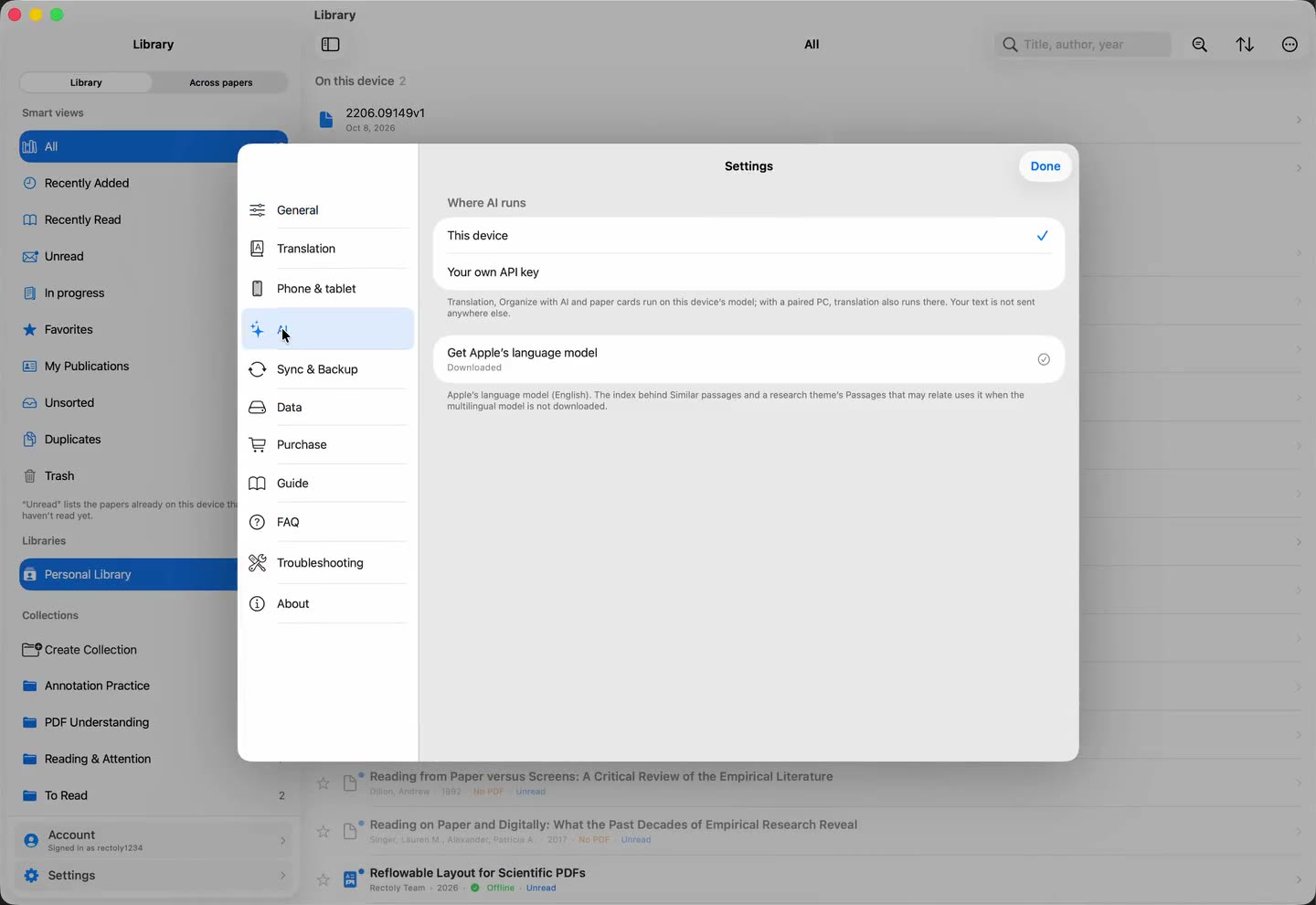Viewport: 1316px width, 905px height.
Task: Switch to the Across papers tab
Action: point(221,82)
